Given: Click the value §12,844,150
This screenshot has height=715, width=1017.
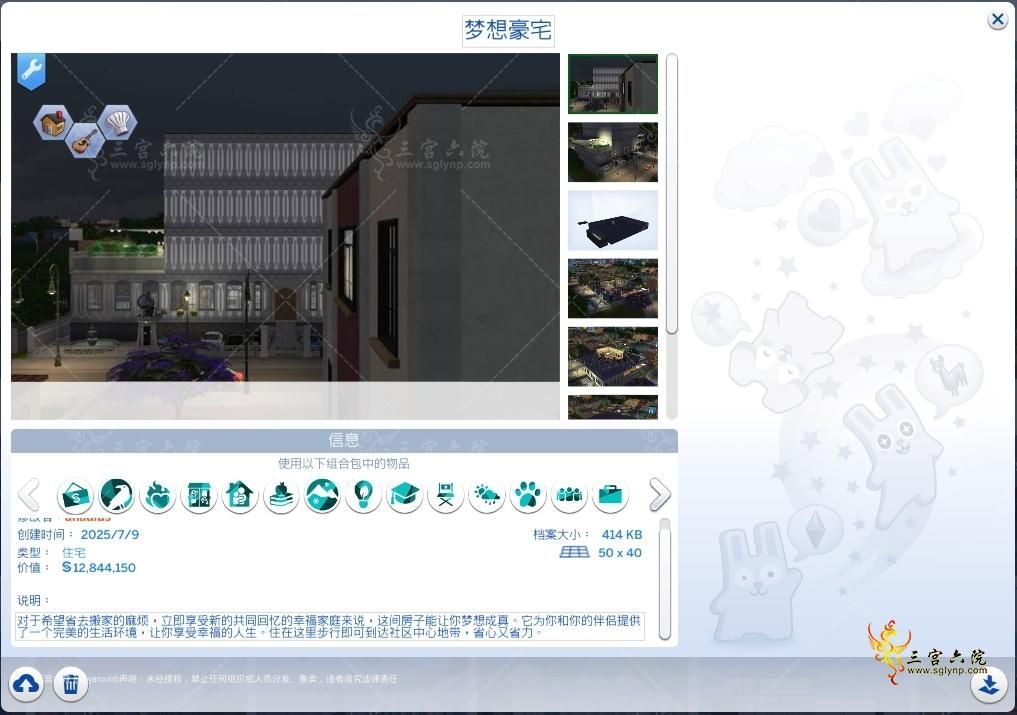Looking at the screenshot, I should (x=99, y=568).
